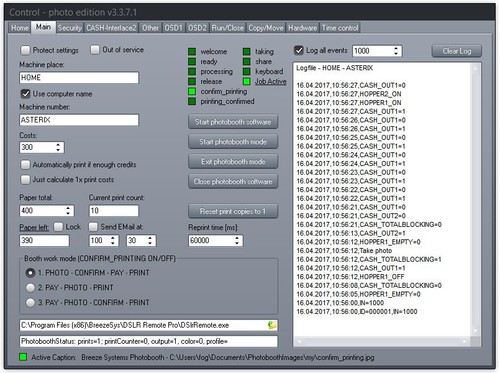
Task: Browse for the DSLR Remote executable file
Action: 272,325
